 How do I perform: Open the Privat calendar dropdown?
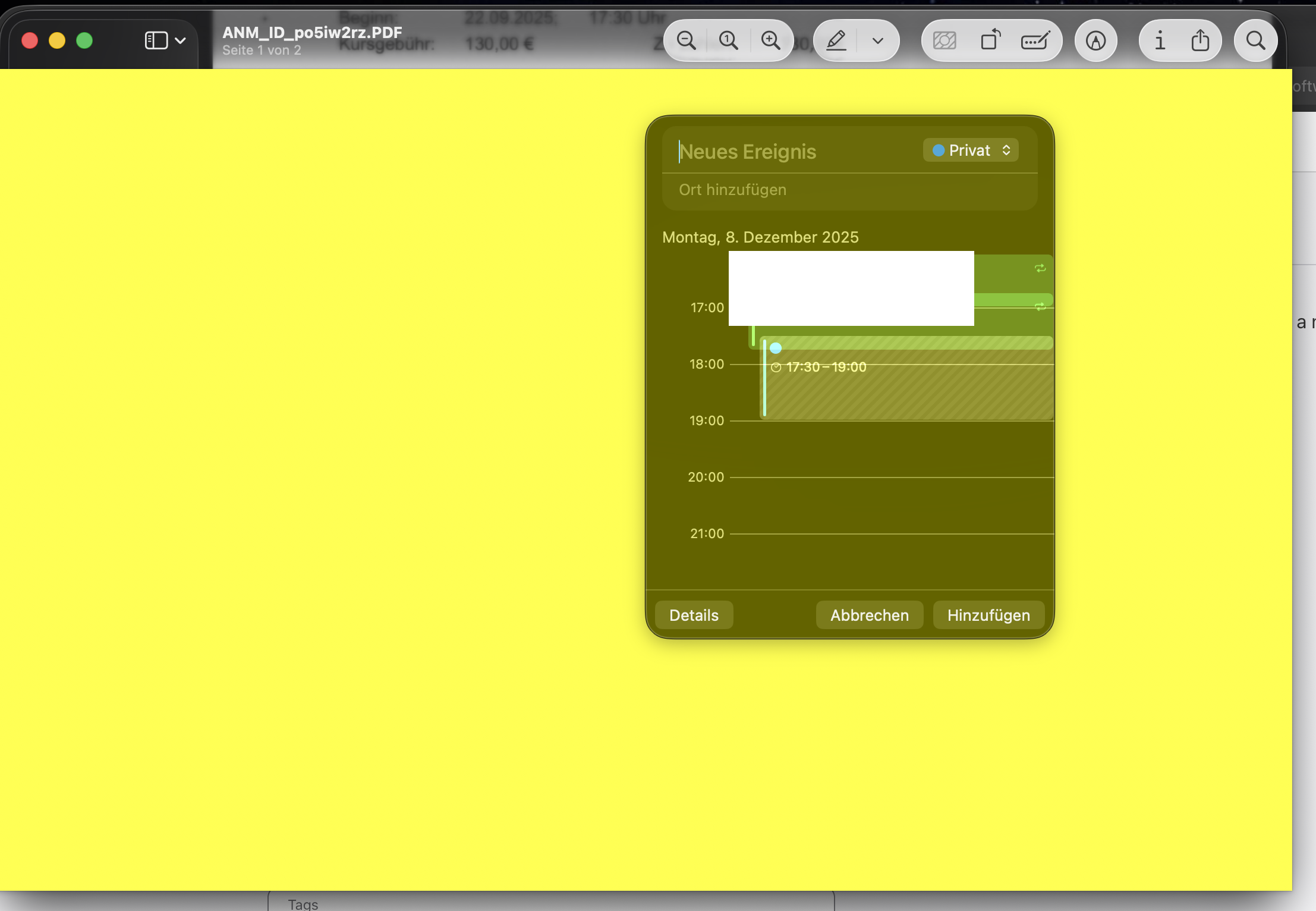click(971, 150)
